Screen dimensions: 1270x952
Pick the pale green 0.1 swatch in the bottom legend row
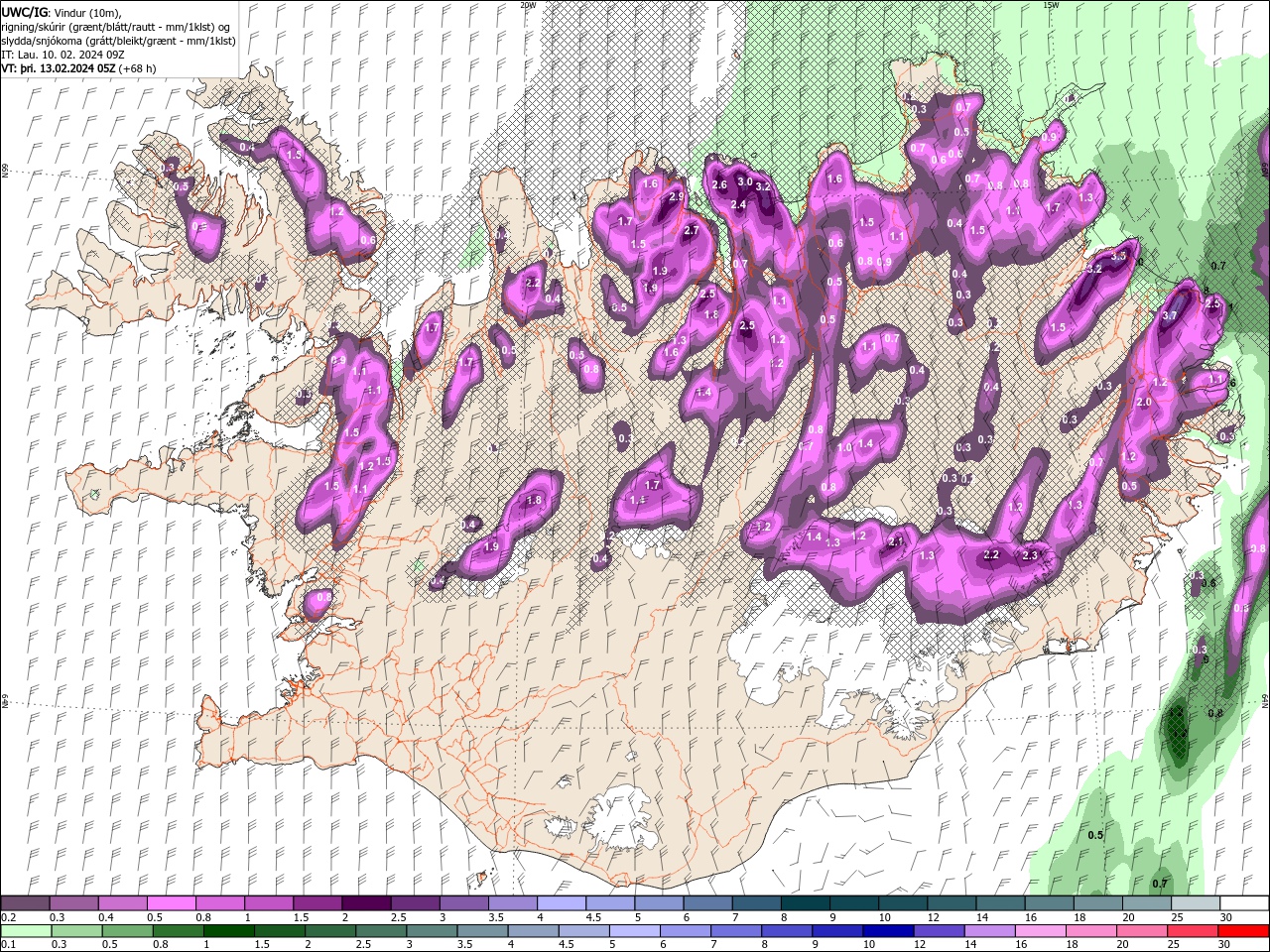(25, 930)
